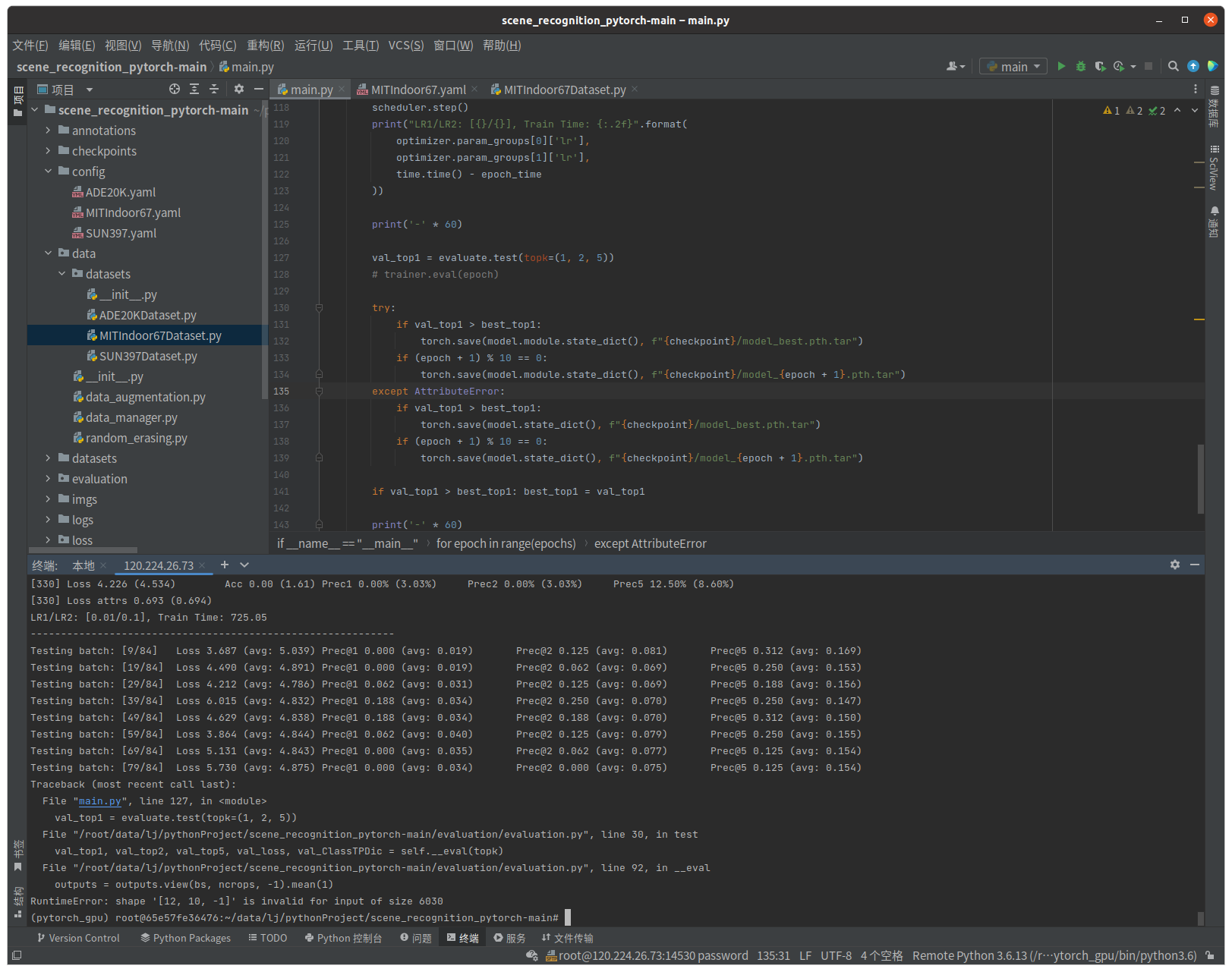The height and width of the screenshot is (972, 1232).
Task: Open Search Everywhere magnifier
Action: (1173, 66)
